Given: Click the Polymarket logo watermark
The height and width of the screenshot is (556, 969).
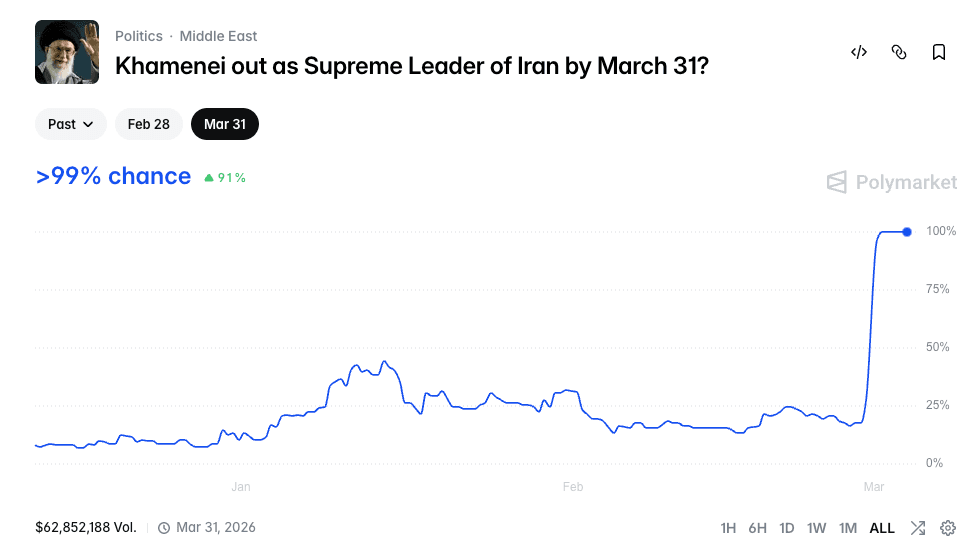Looking at the screenshot, I should point(892,182).
